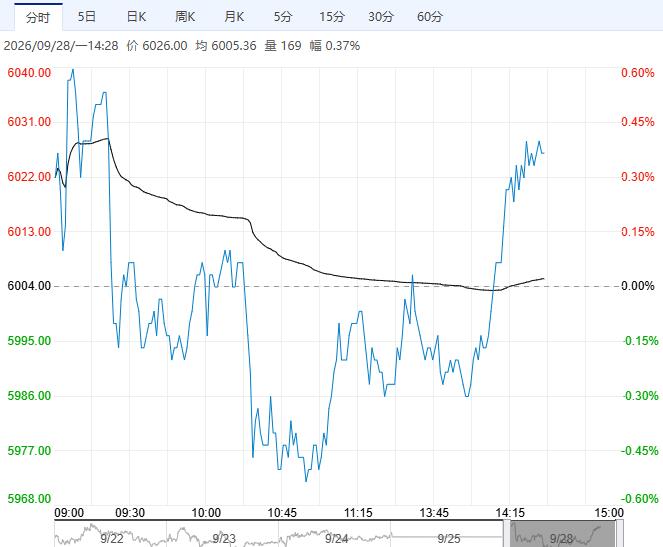Click the -0.30% percent axis label
The width and height of the screenshot is (663, 547).
point(640,396)
